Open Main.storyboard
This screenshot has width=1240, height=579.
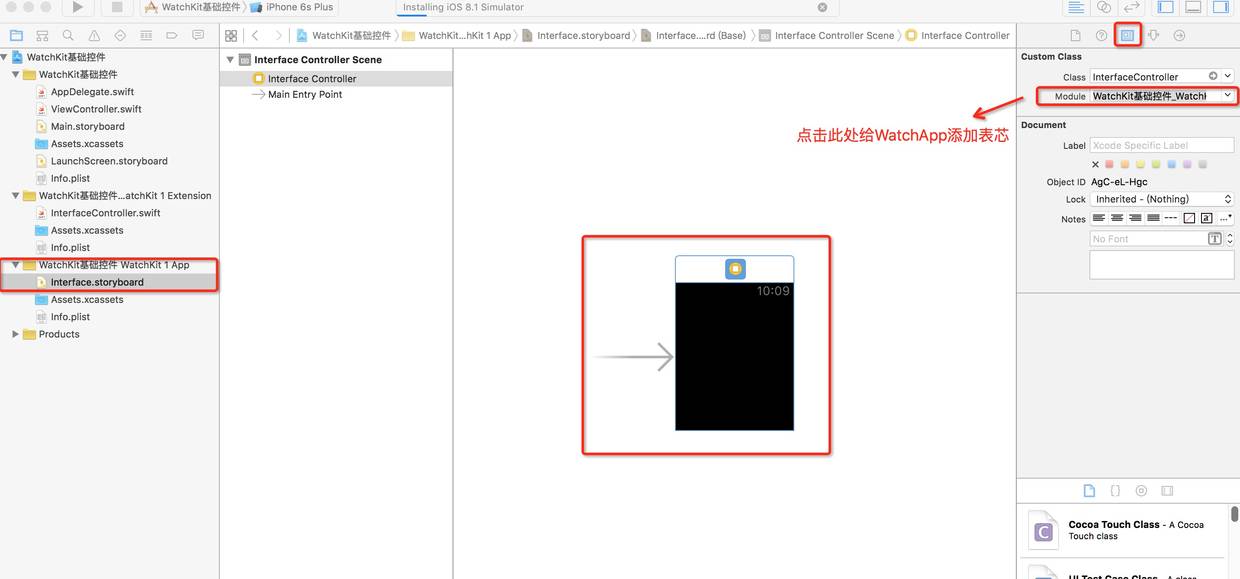click(x=88, y=126)
